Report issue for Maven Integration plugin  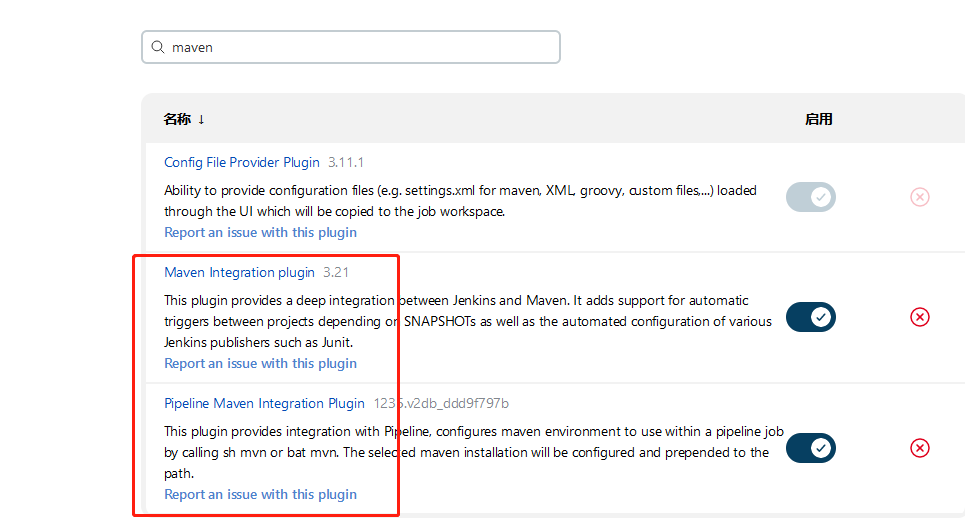coord(260,364)
